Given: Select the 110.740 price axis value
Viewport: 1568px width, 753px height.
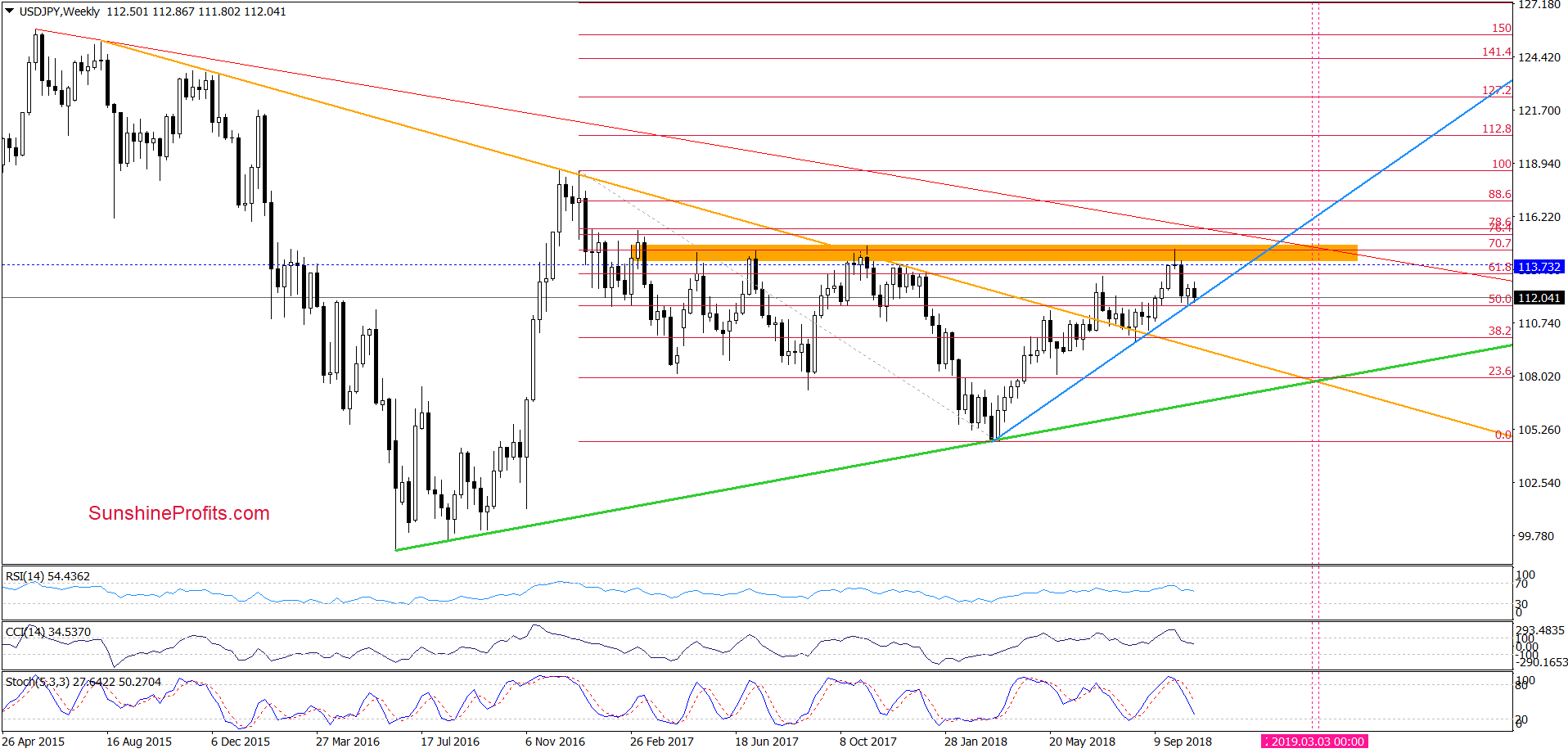Looking at the screenshot, I should coord(1539,323).
